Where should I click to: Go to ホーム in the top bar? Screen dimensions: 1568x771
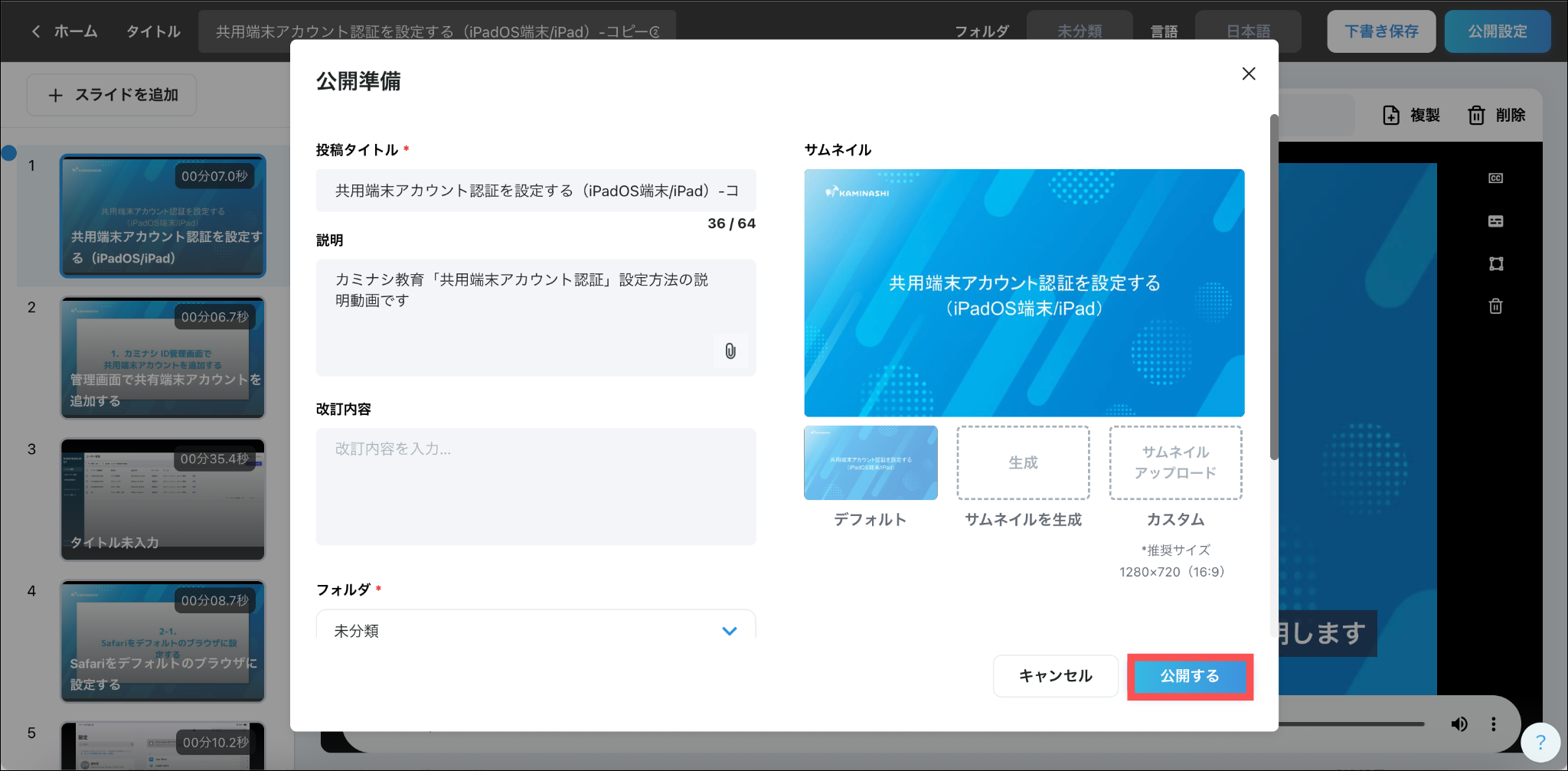(76, 31)
